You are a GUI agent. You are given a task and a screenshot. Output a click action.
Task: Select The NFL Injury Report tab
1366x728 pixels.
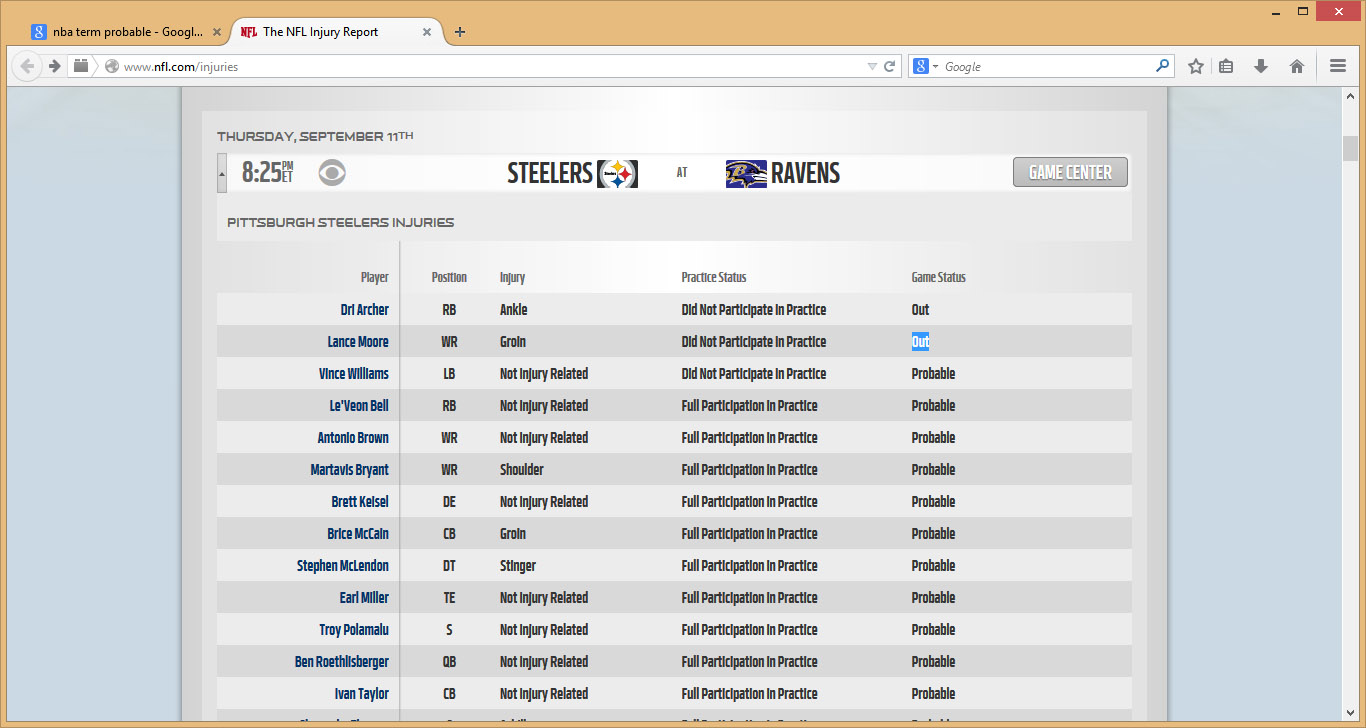tap(334, 32)
